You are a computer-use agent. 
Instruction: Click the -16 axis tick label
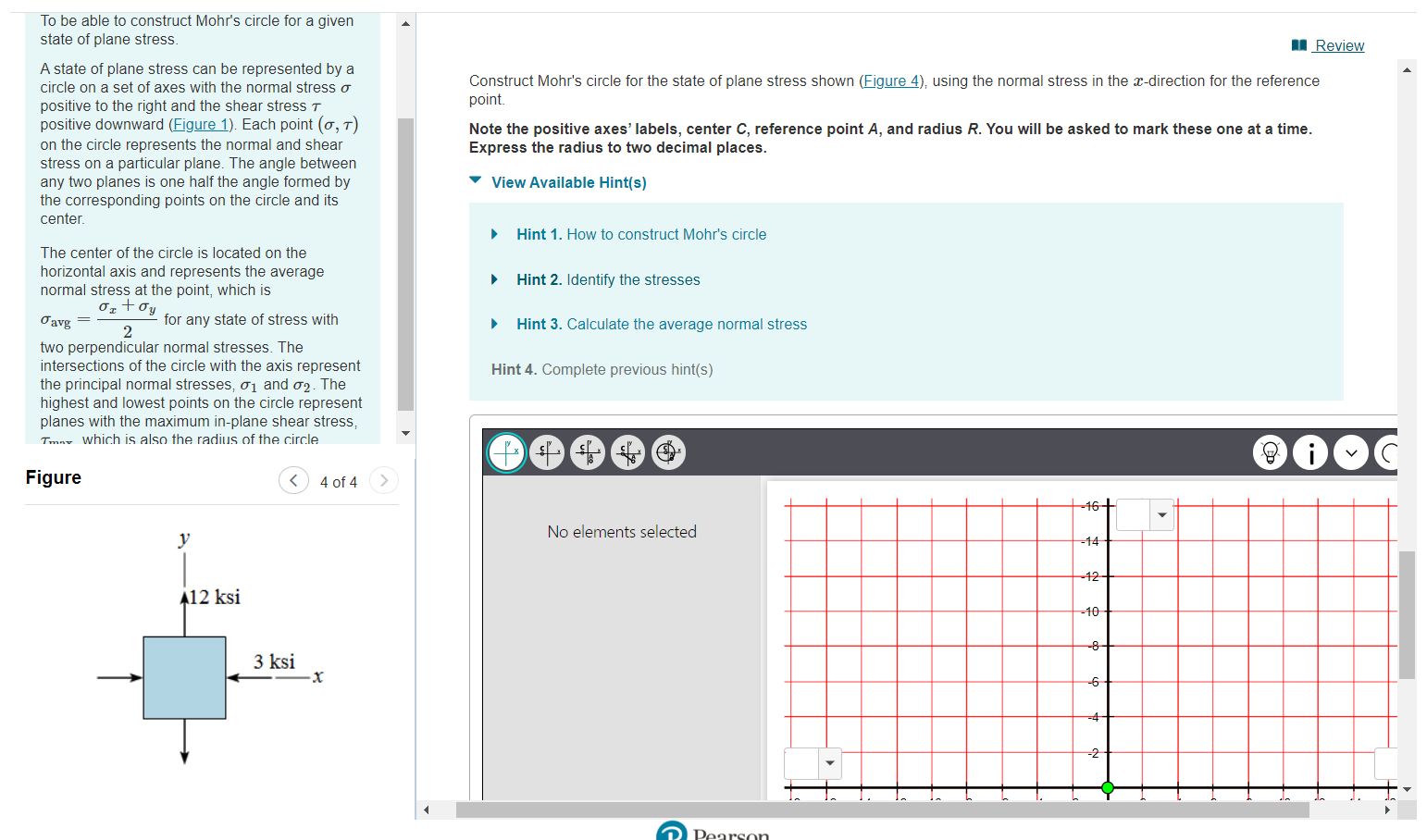1090,506
